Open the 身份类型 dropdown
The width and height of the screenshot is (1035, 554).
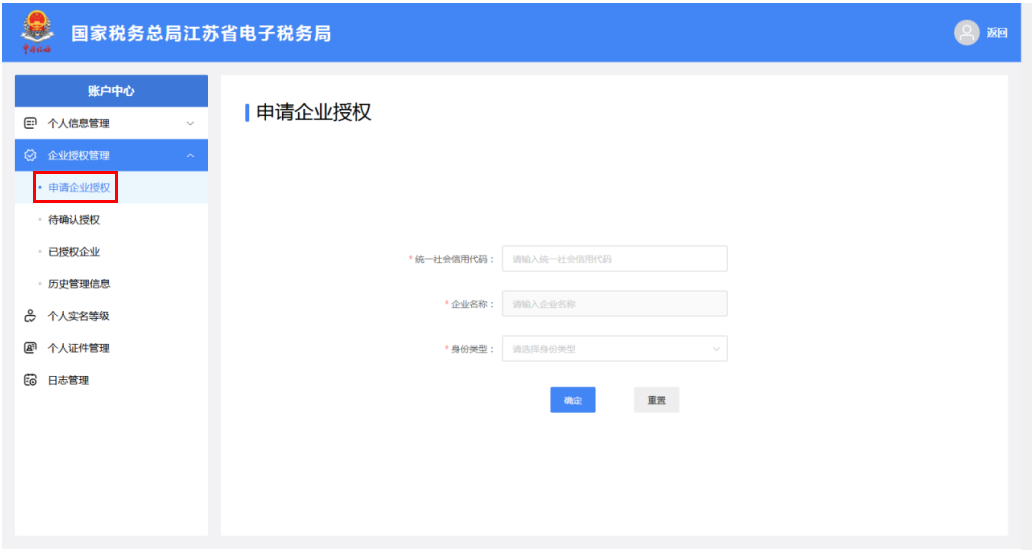614,349
